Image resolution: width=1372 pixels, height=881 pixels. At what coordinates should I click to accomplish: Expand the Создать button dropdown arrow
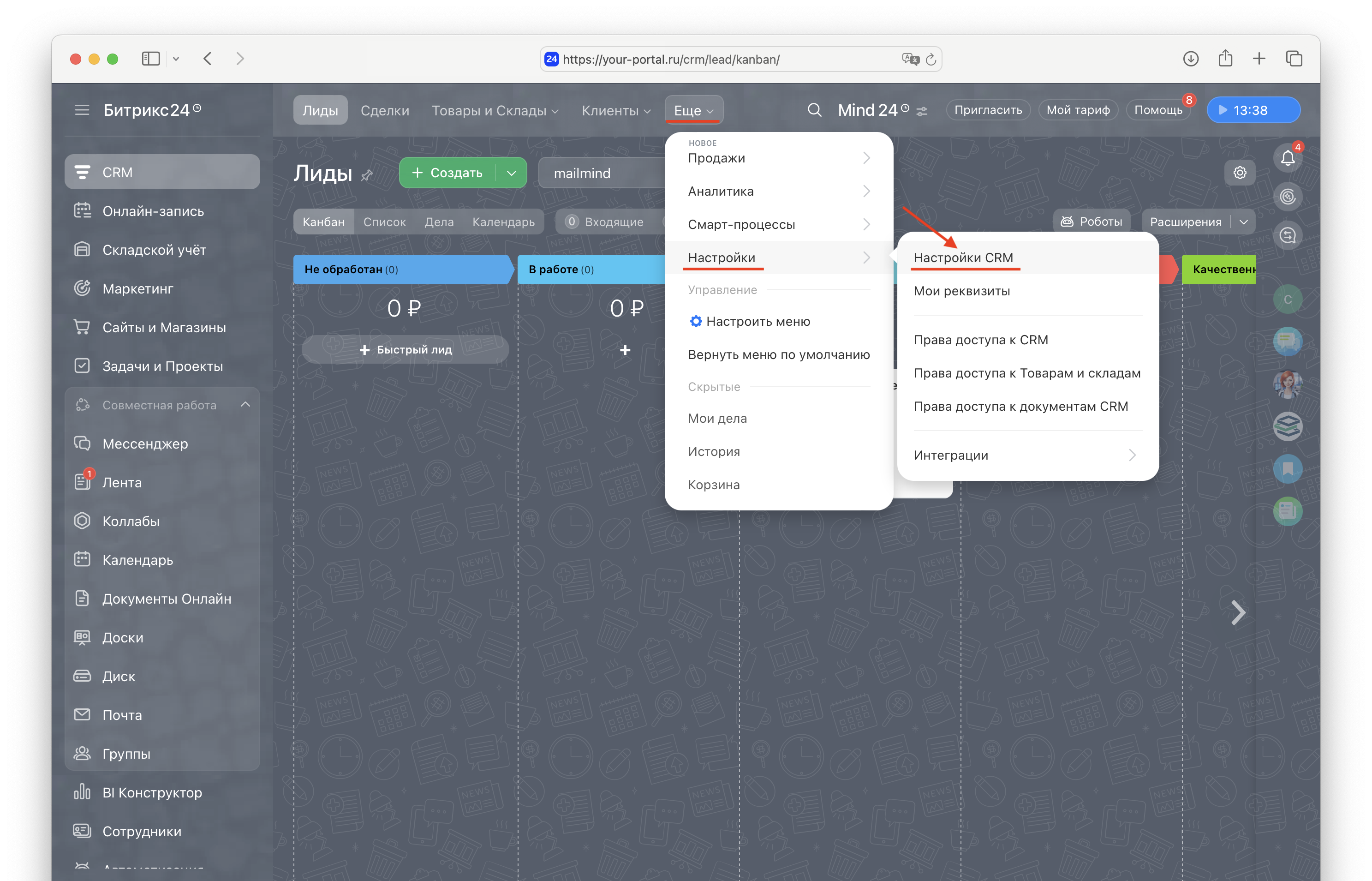[x=511, y=173]
